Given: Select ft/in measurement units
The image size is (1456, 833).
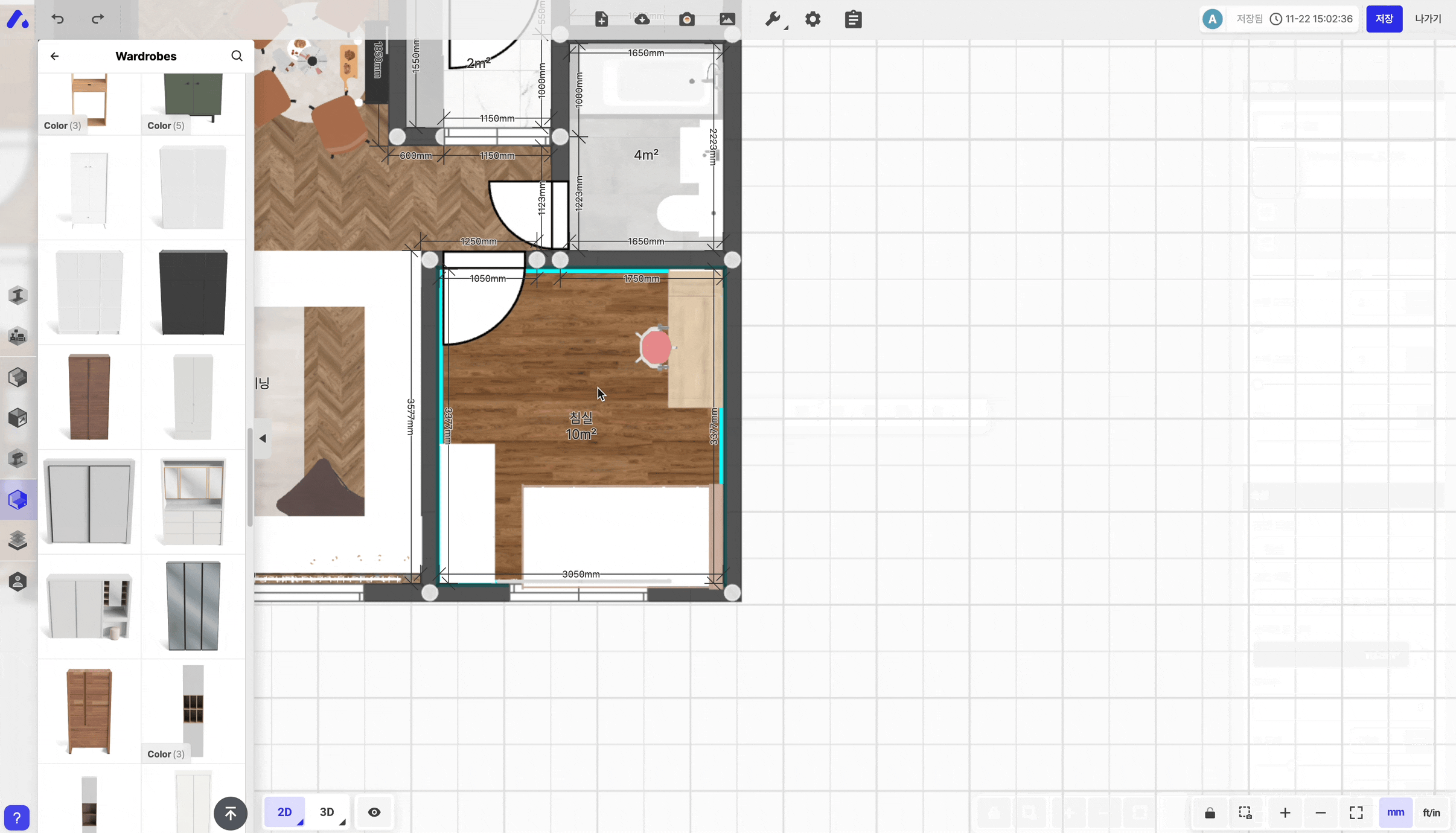Looking at the screenshot, I should point(1432,812).
